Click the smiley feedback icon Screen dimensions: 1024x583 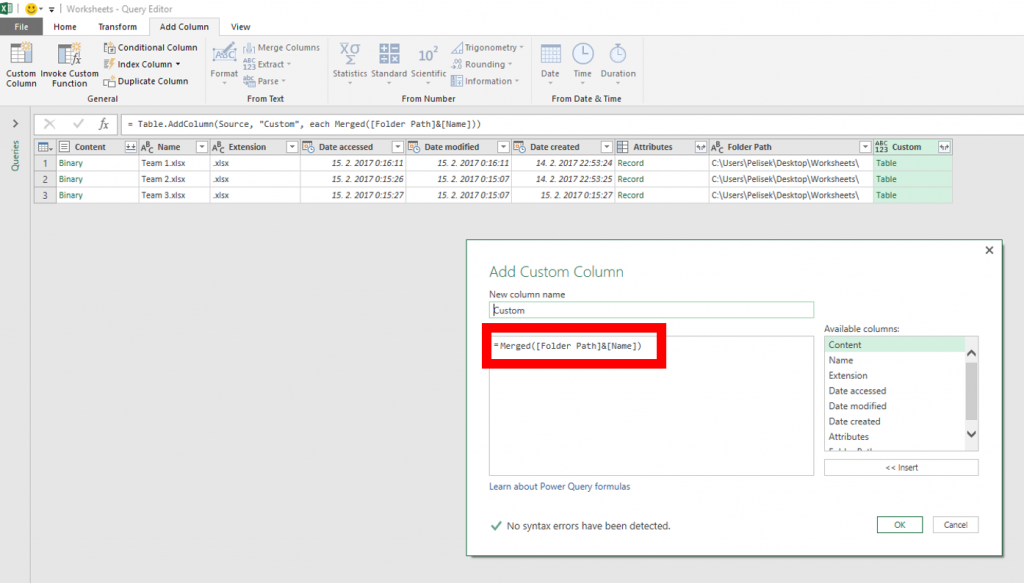[31, 8]
